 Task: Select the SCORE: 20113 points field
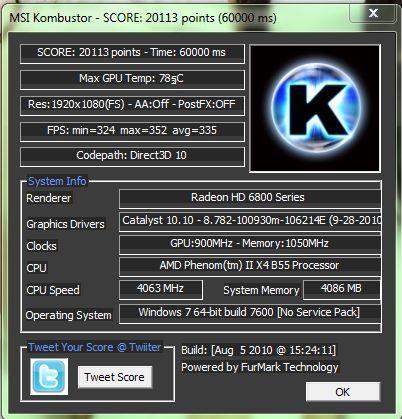[x=132, y=53]
